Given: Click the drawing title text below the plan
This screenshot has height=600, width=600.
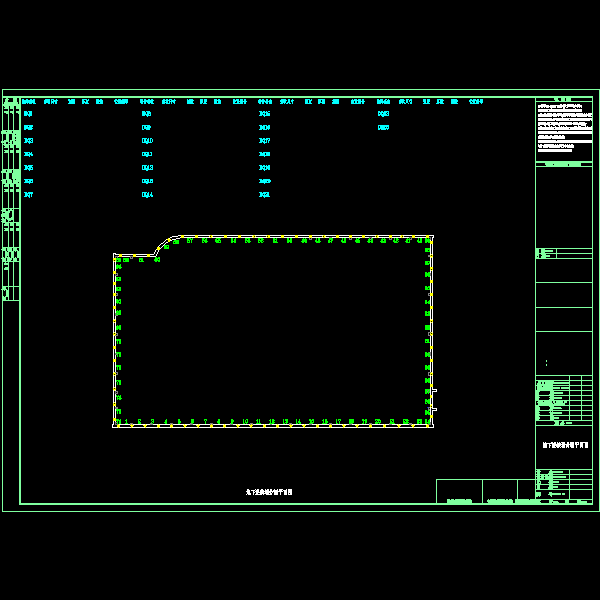Looking at the screenshot, I should coord(269,492).
